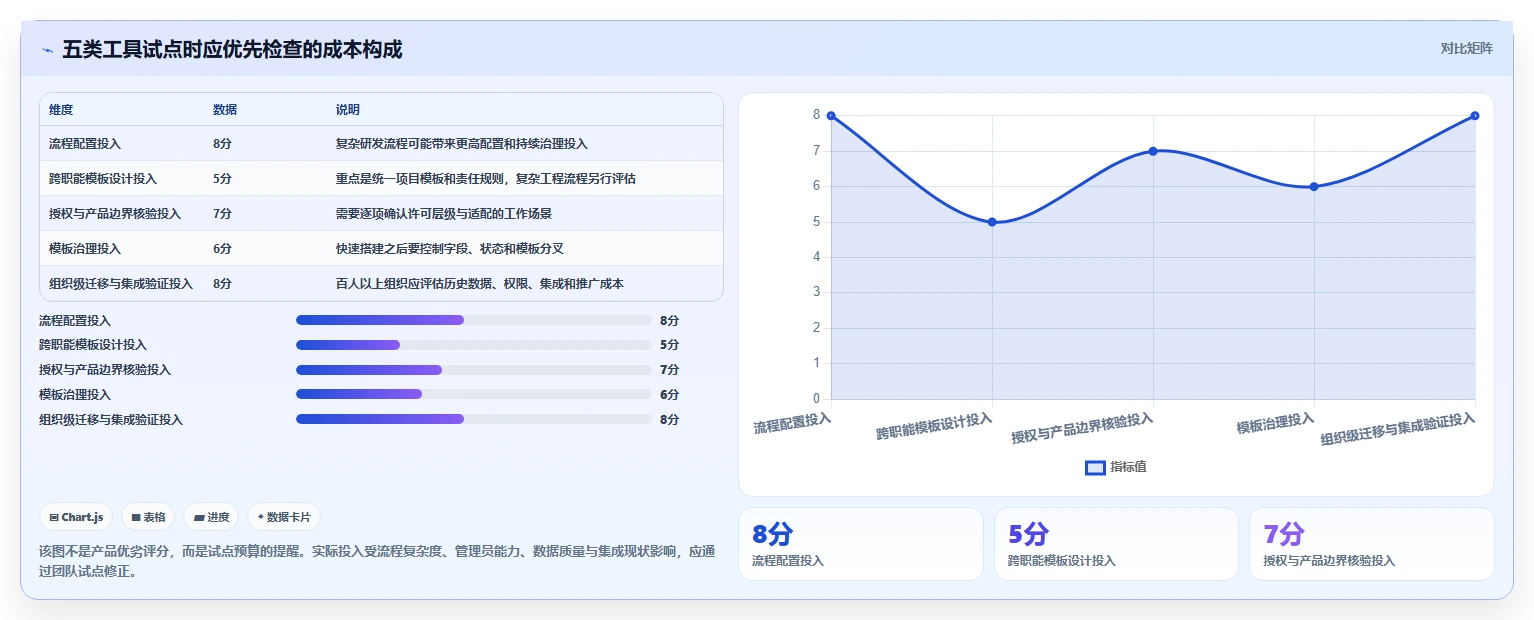Image resolution: width=1534 pixels, height=620 pixels.
Task: Click chart data point for 授权与产品边界核验投入
Action: click(1153, 151)
